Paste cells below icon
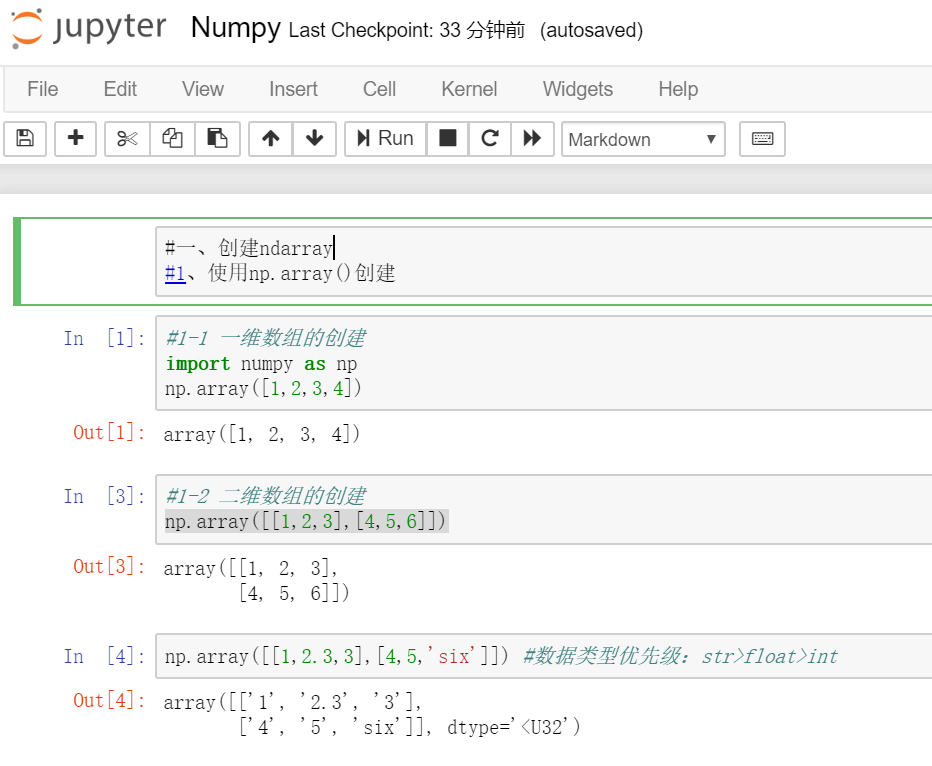932x766 pixels. pos(217,138)
